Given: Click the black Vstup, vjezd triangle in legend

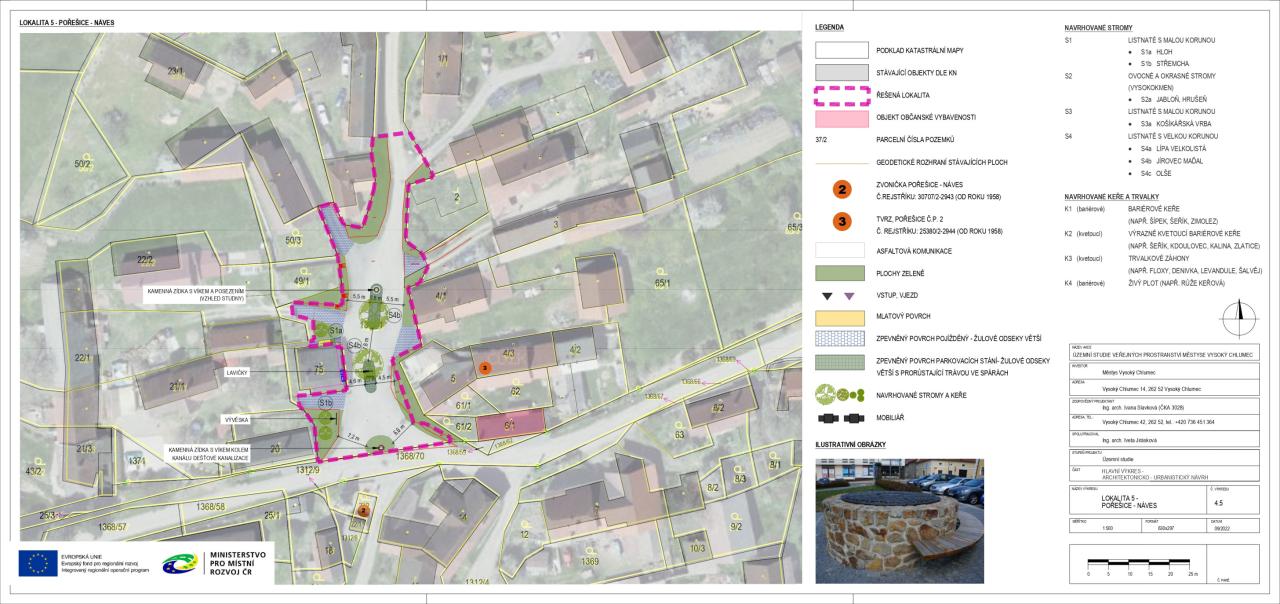Looking at the screenshot, I should click(x=829, y=295).
